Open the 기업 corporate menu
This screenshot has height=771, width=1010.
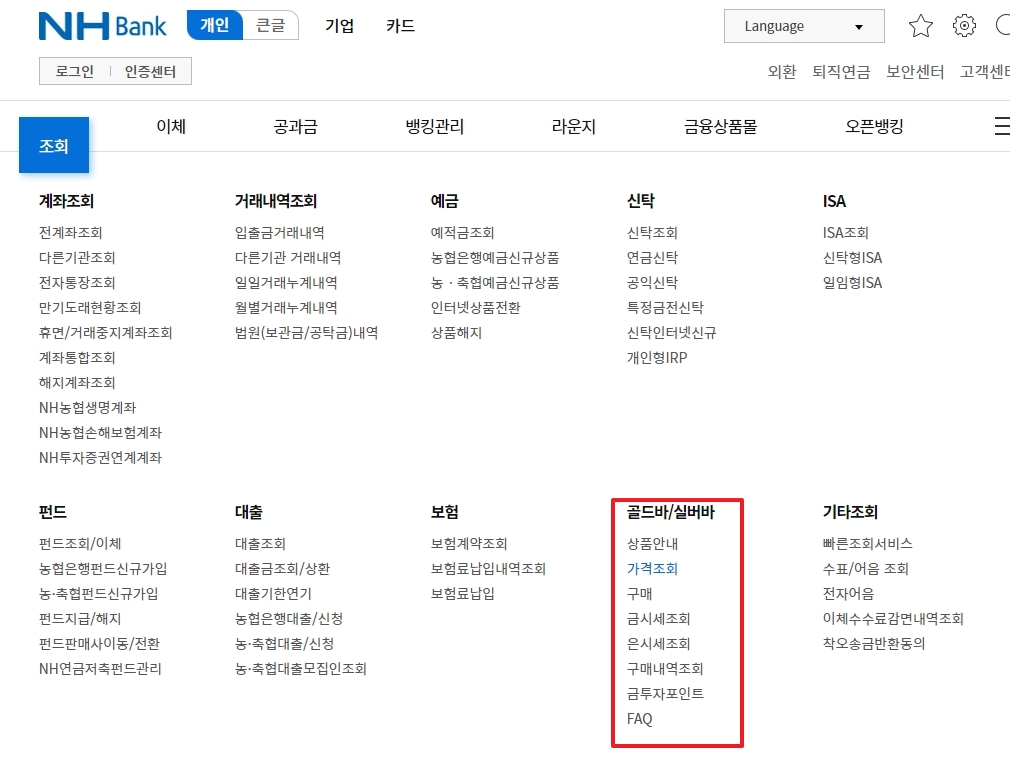click(x=339, y=27)
